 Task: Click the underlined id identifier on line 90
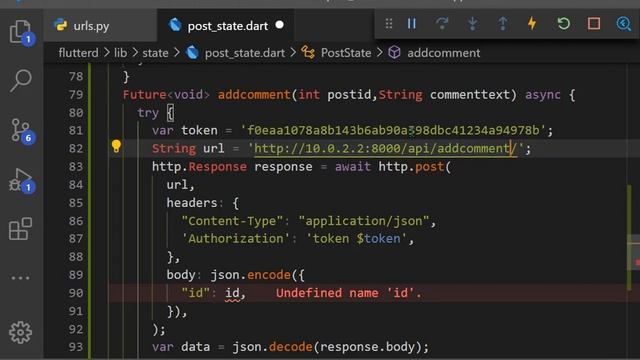click(x=232, y=293)
